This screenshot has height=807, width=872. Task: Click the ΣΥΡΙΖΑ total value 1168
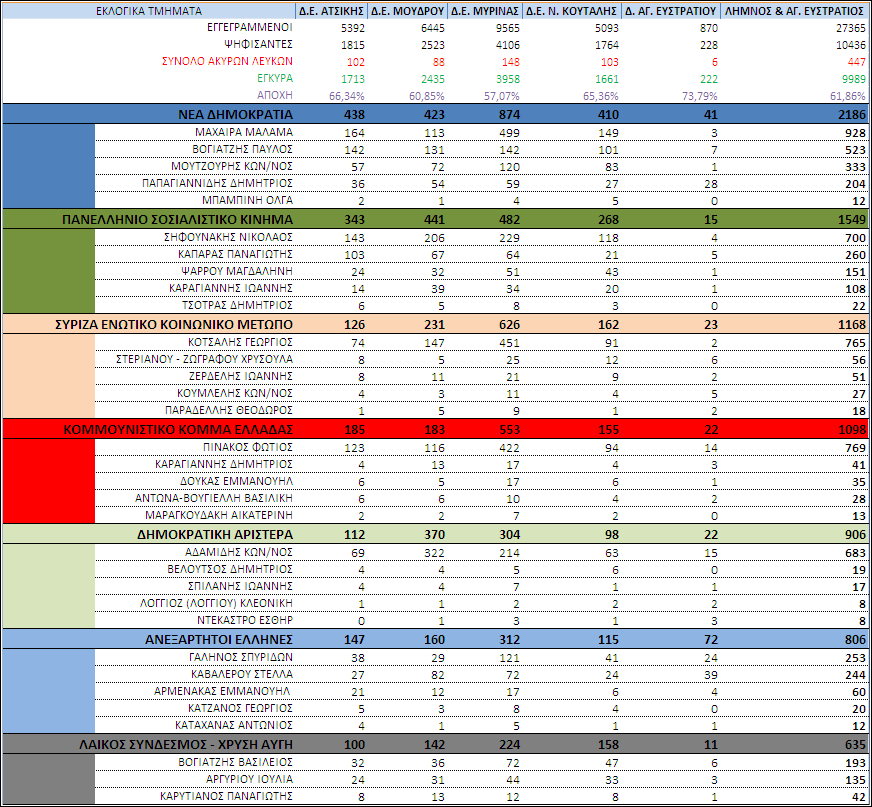pyautogui.click(x=852, y=324)
